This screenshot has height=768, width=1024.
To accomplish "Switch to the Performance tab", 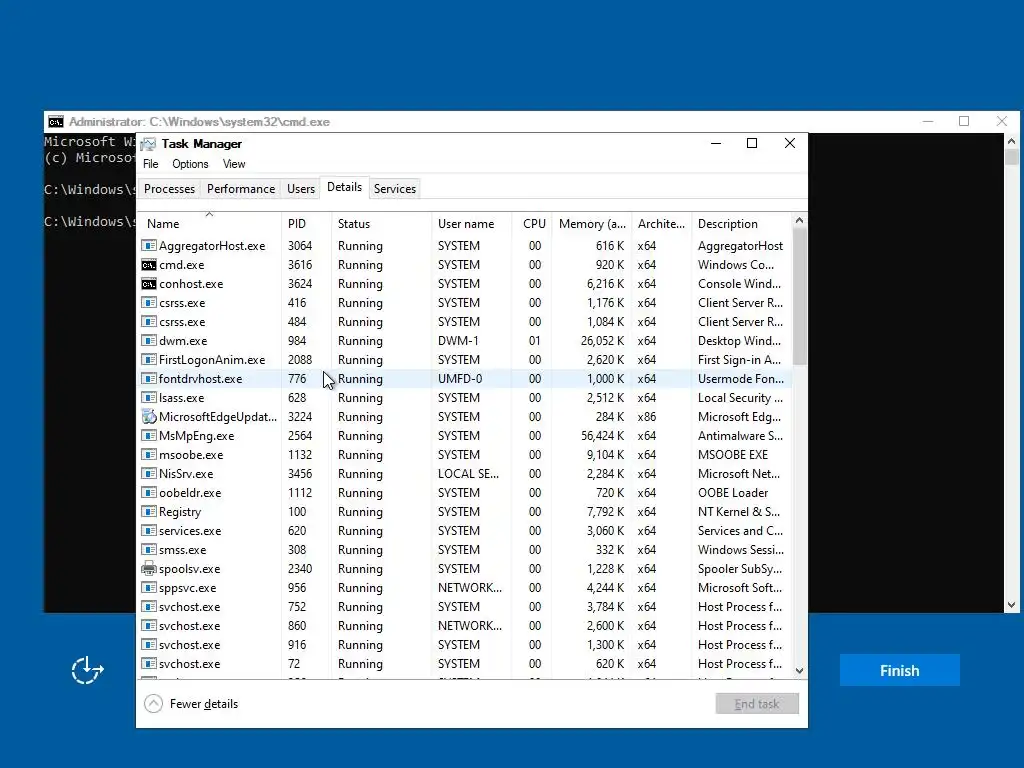I will [x=241, y=189].
